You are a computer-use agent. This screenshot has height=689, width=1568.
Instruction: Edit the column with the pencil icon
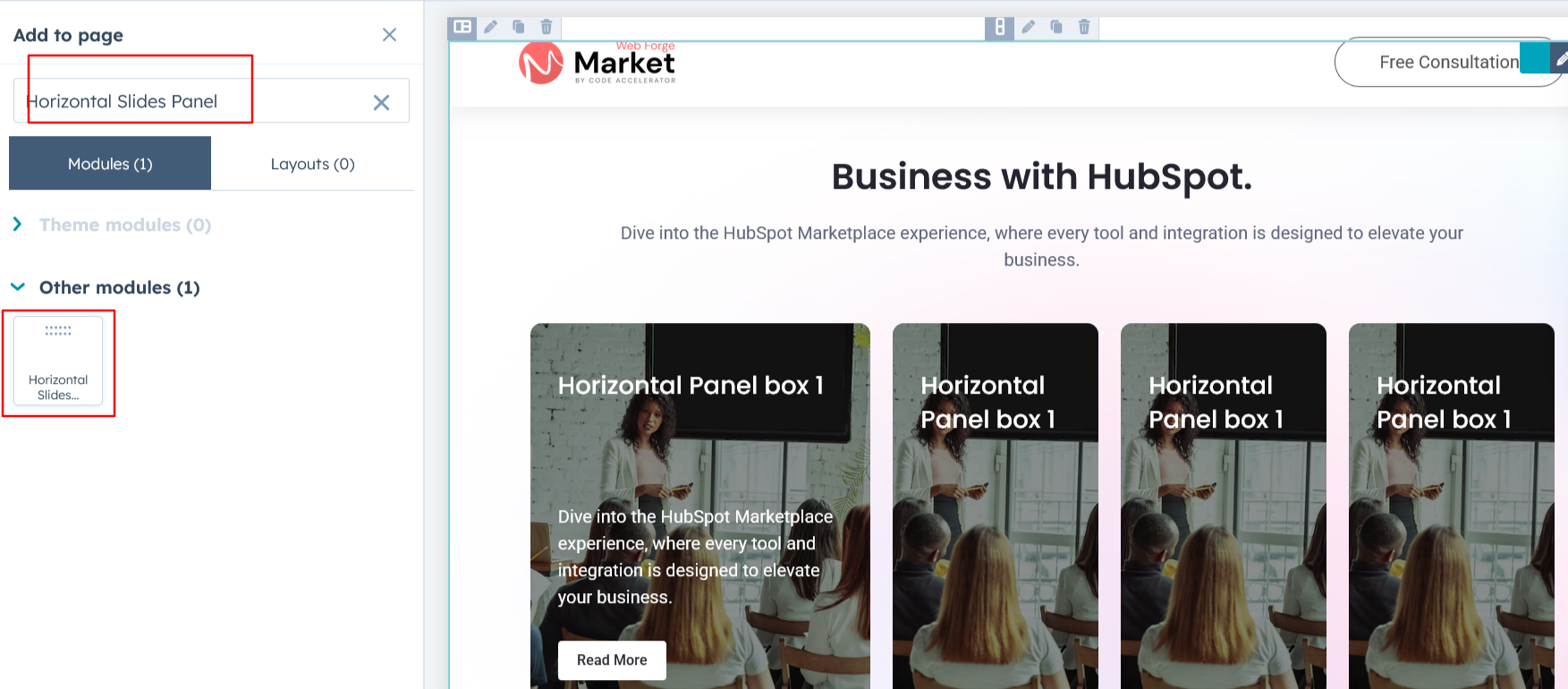(1029, 27)
